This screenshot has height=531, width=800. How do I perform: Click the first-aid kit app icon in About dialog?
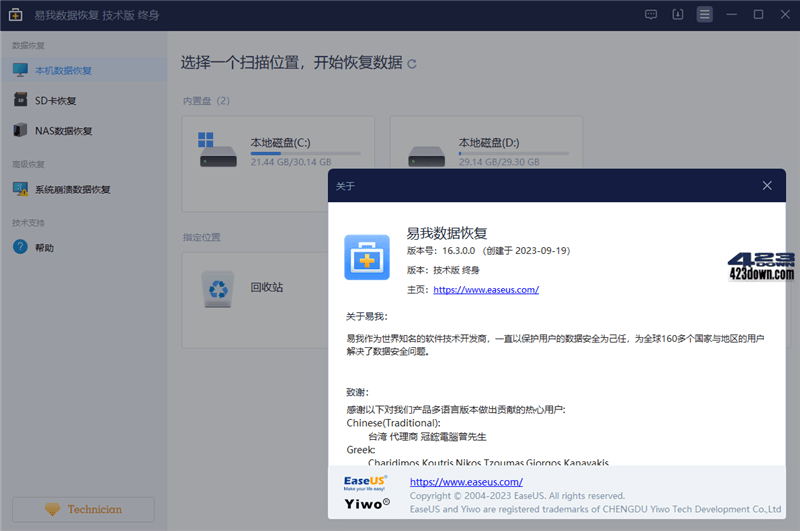click(367, 257)
